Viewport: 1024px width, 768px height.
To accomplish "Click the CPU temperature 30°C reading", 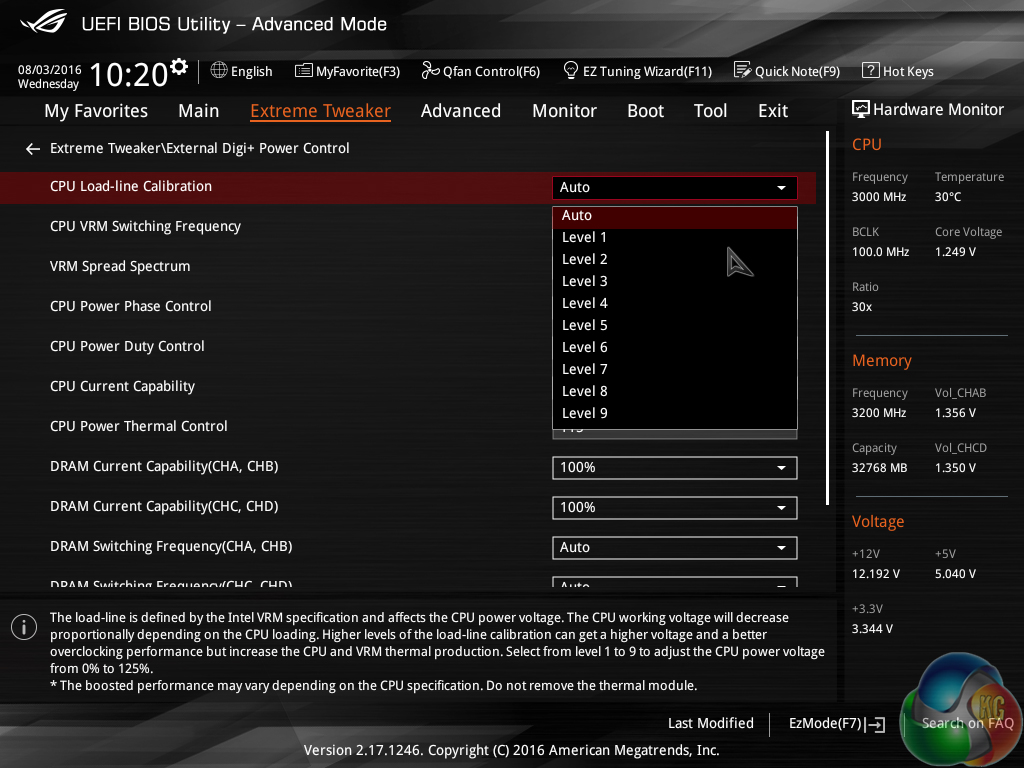I will coord(948,197).
